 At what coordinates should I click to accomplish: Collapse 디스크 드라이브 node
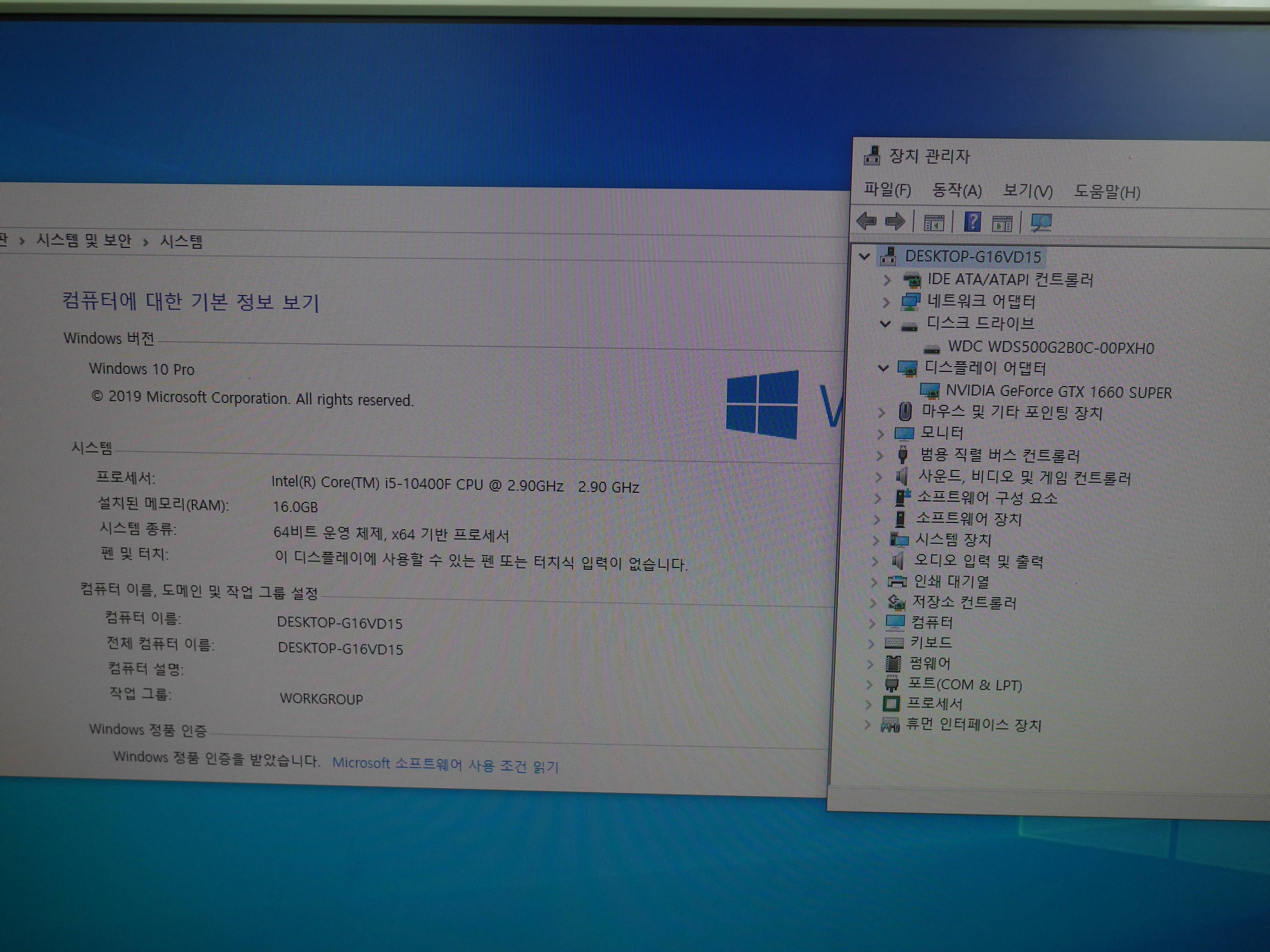(885, 324)
